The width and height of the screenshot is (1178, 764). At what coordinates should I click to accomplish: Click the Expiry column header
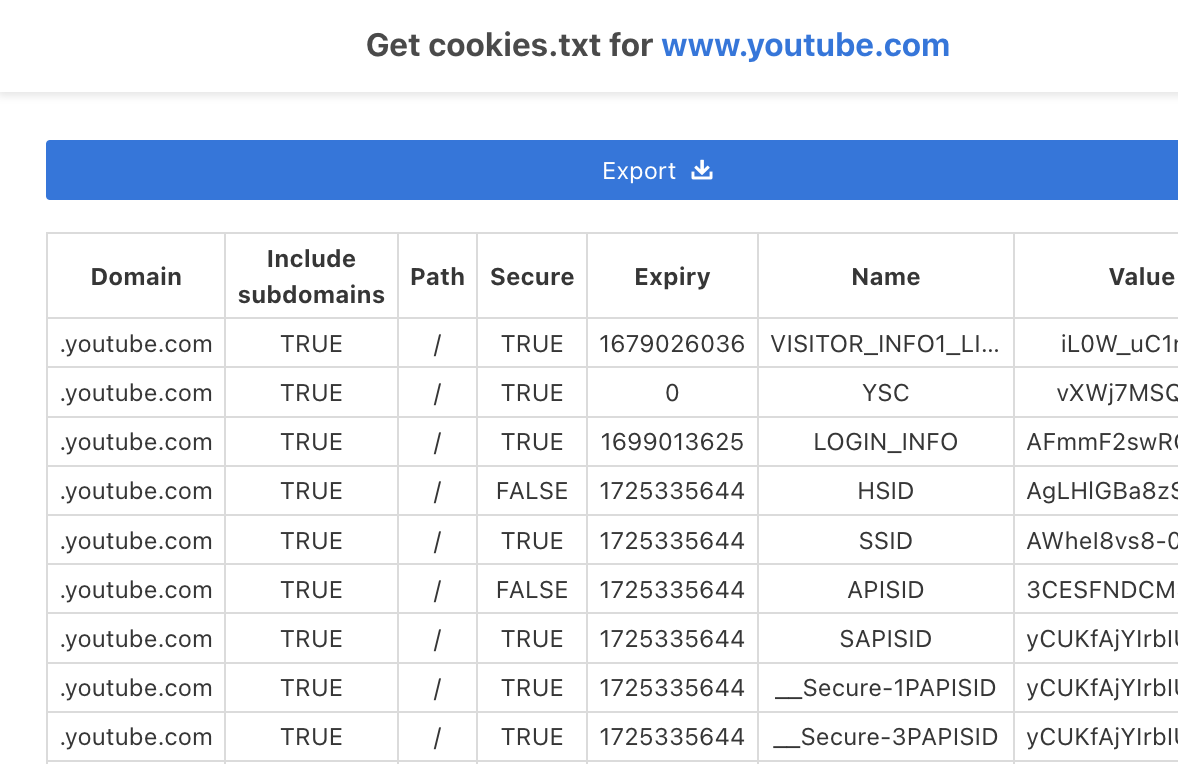coord(672,276)
